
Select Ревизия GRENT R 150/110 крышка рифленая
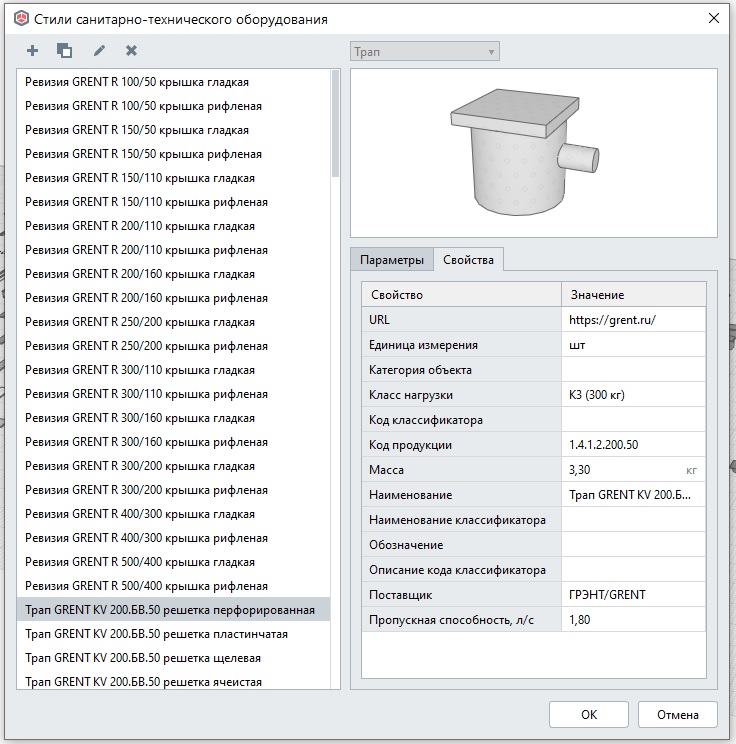(x=174, y=202)
